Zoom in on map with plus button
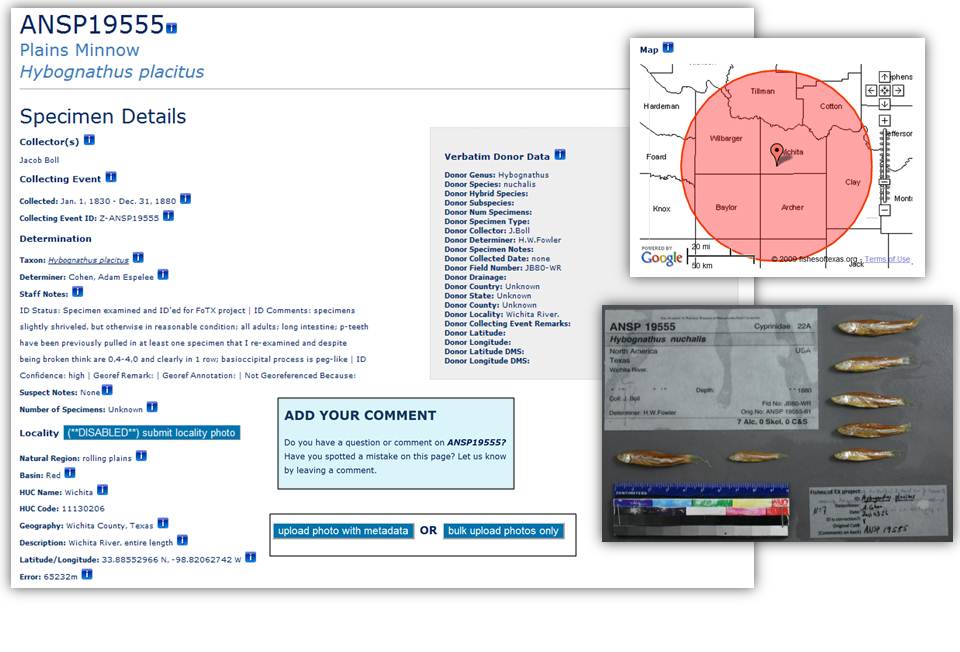This screenshot has width=960, height=652. 884,121
